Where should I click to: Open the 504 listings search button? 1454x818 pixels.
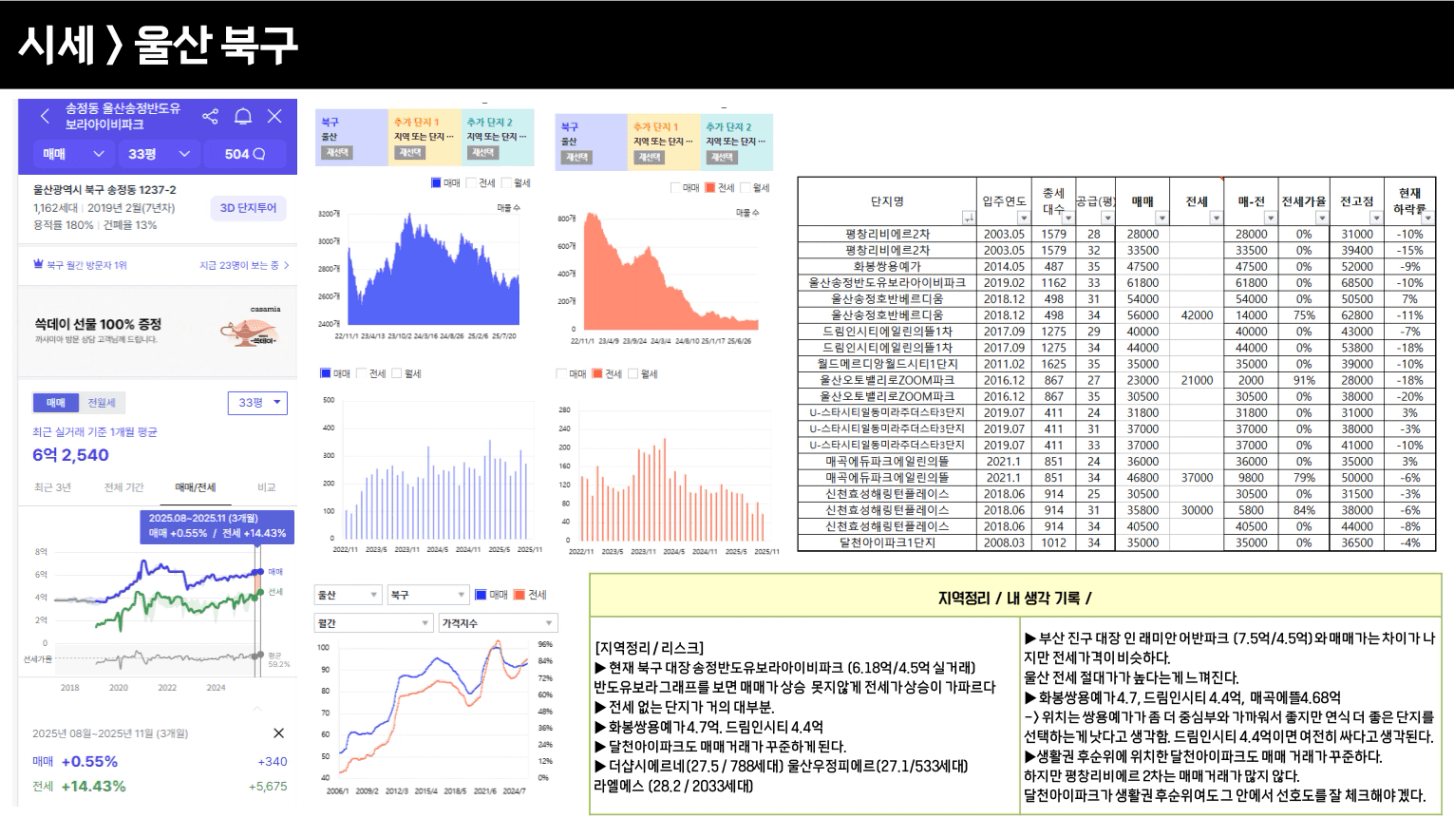click(245, 154)
